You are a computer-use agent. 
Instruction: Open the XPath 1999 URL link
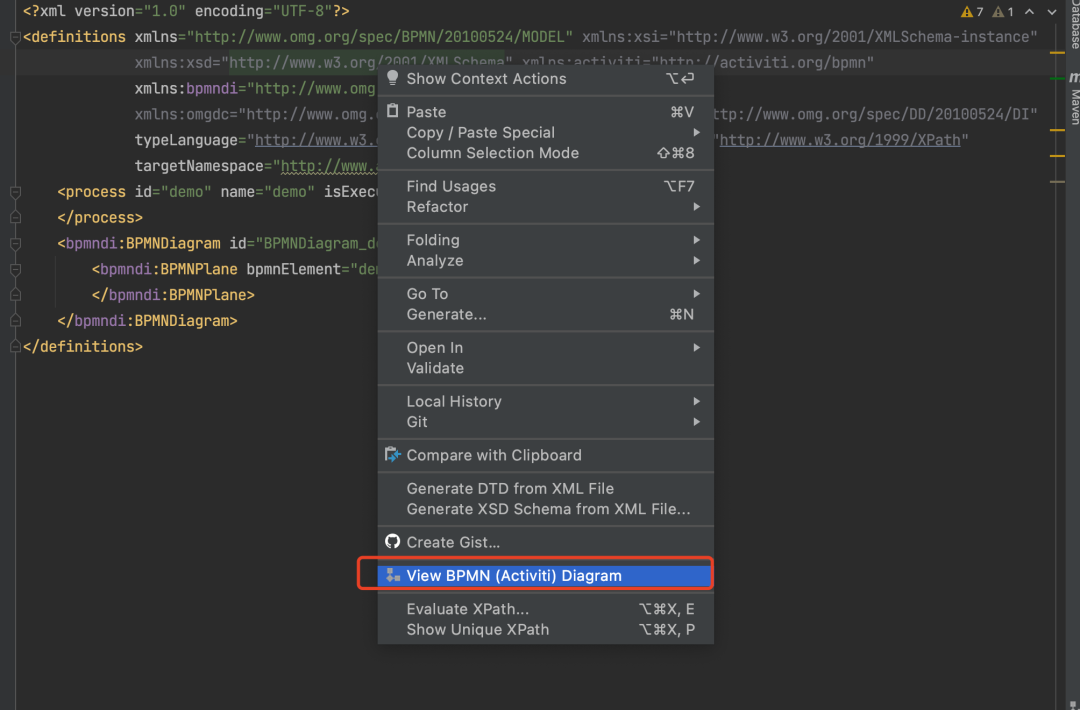[x=840, y=140]
